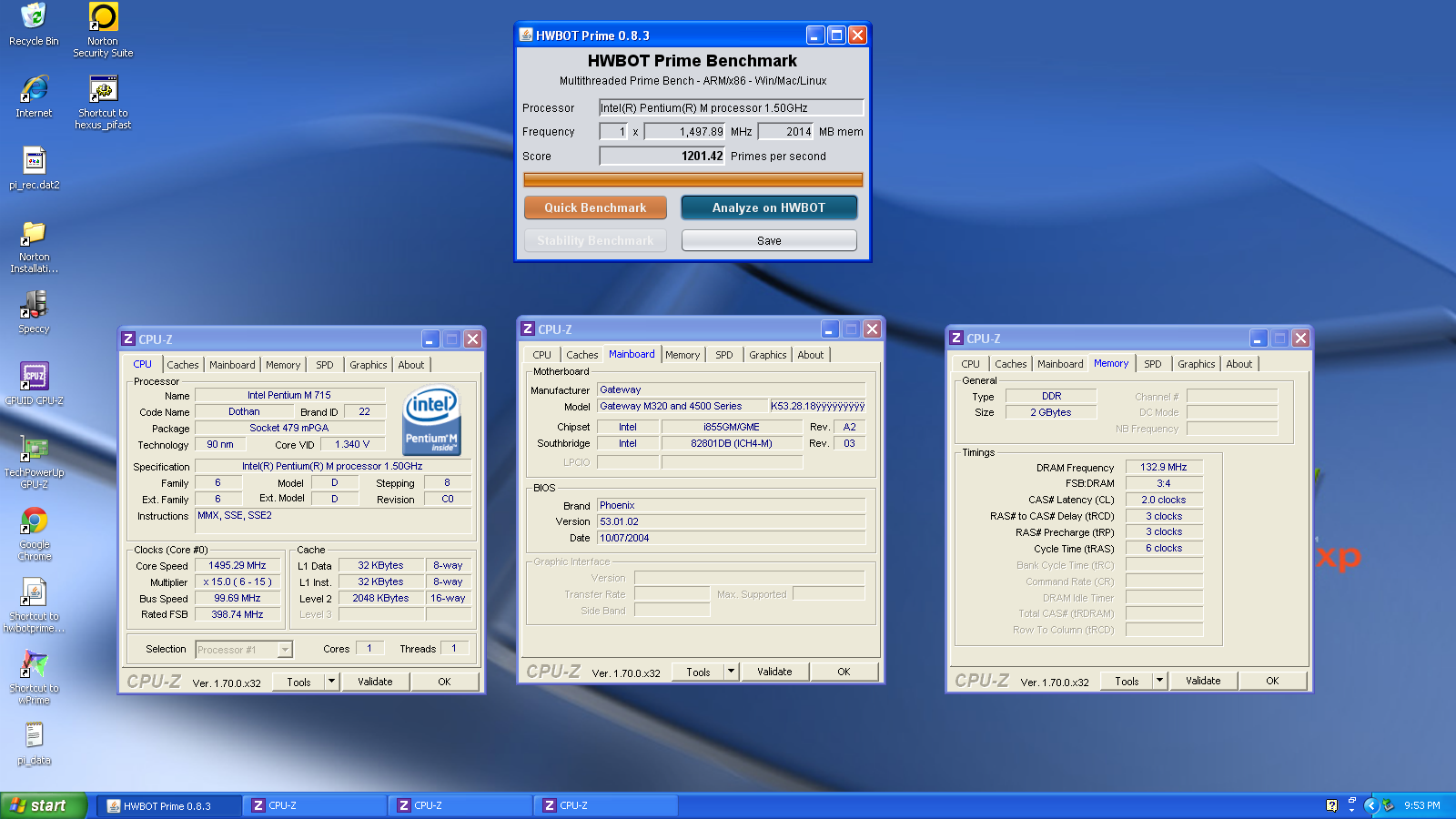Open the help icon in system tray
Image resolution: width=1456 pixels, height=819 pixels.
1332,805
